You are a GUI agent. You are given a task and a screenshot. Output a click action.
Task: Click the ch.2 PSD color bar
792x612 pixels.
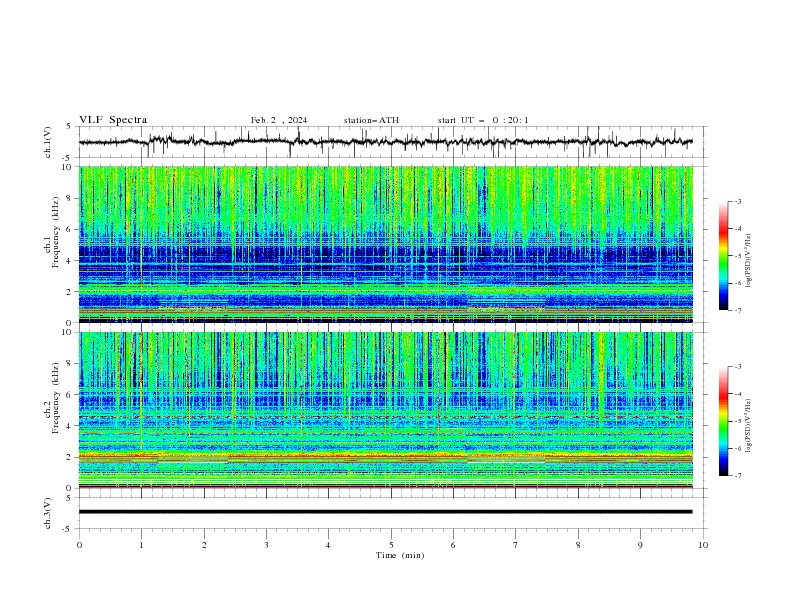point(723,421)
